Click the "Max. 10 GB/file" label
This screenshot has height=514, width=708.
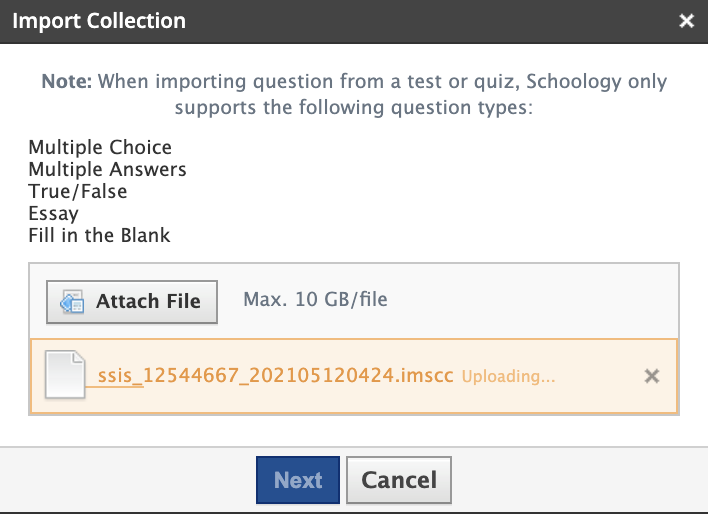coord(315,299)
